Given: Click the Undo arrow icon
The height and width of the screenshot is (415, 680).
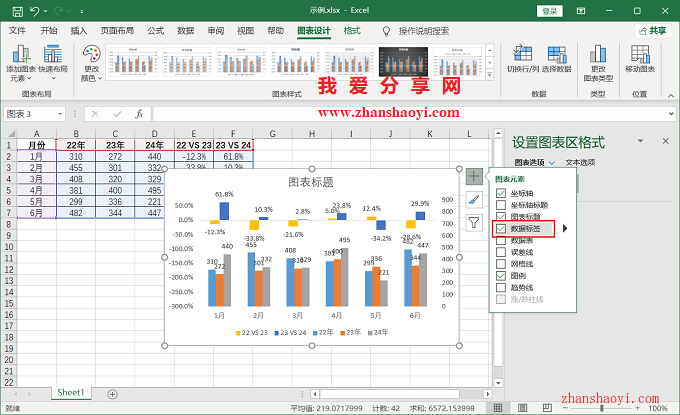Looking at the screenshot, I should (x=35, y=11).
